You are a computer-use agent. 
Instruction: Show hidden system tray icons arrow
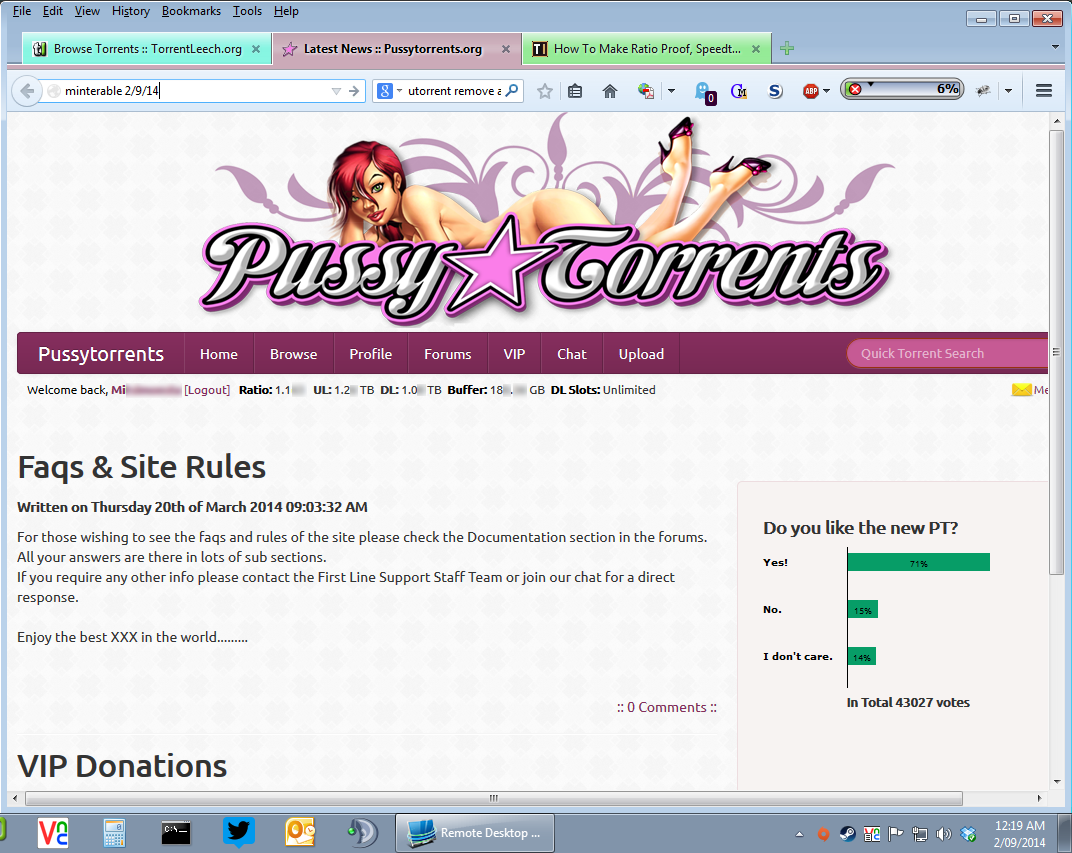pyautogui.click(x=799, y=834)
